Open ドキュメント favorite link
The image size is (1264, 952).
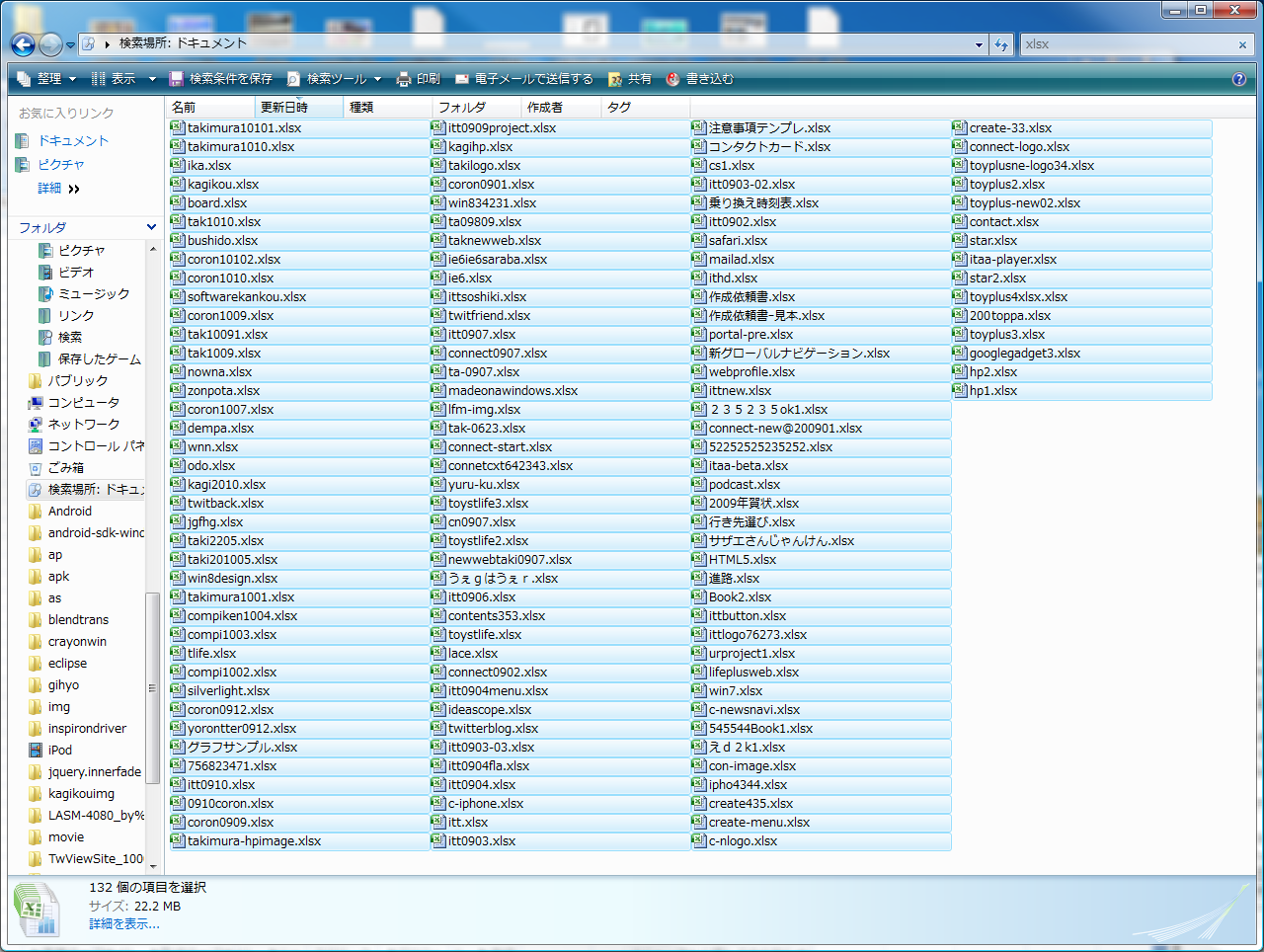pyautogui.click(x=73, y=141)
